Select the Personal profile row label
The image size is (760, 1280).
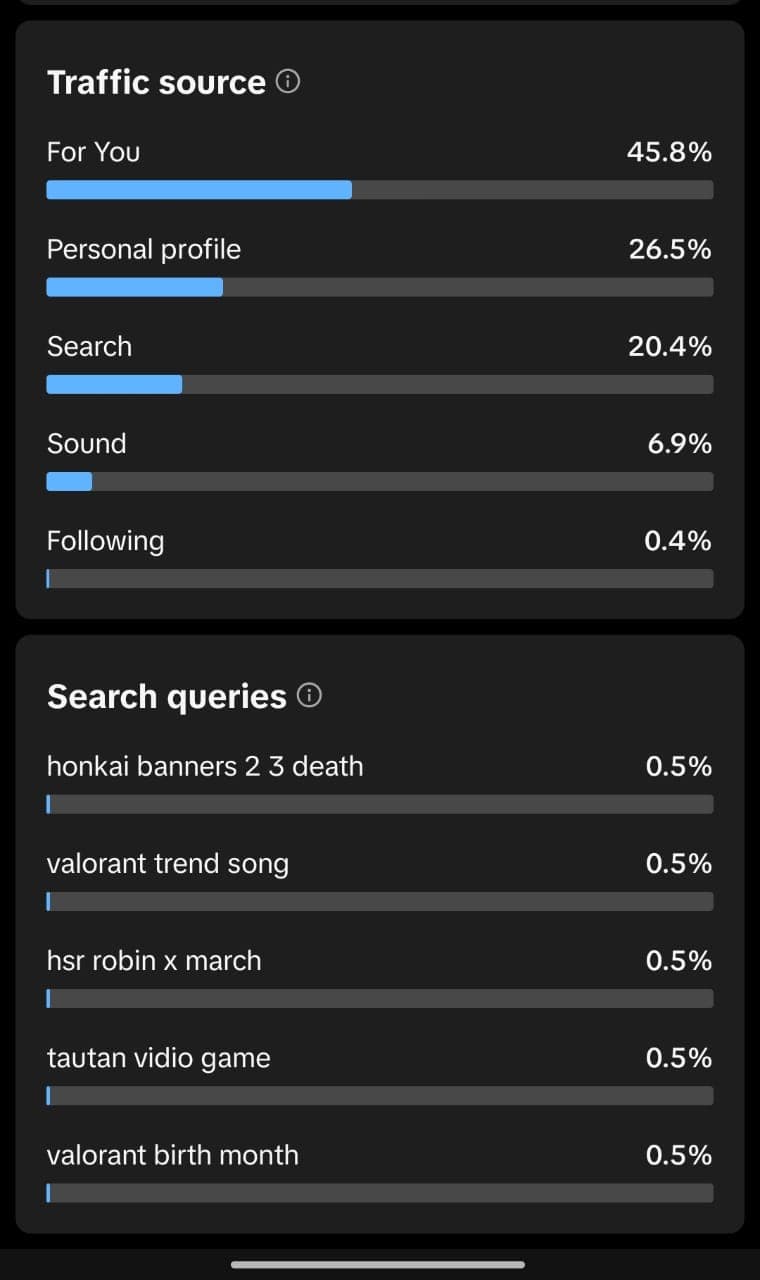click(x=144, y=249)
